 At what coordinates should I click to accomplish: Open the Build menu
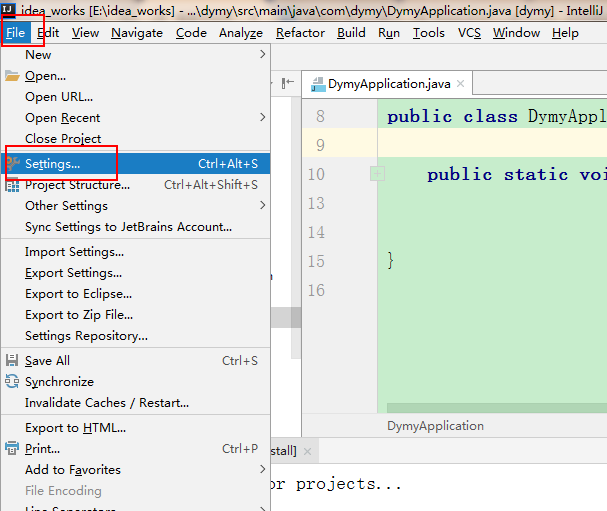click(351, 33)
